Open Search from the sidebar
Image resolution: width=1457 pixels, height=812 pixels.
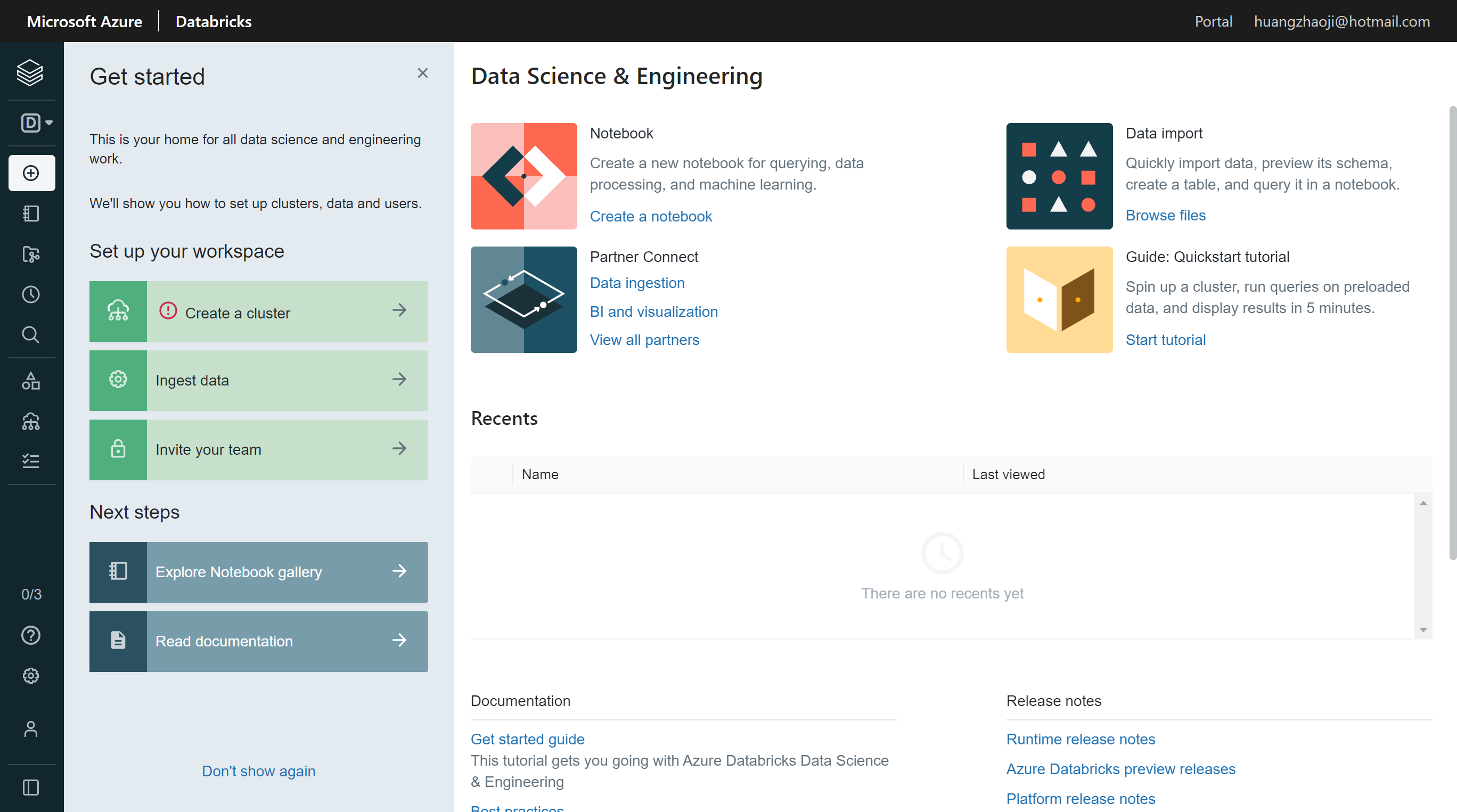point(30,334)
